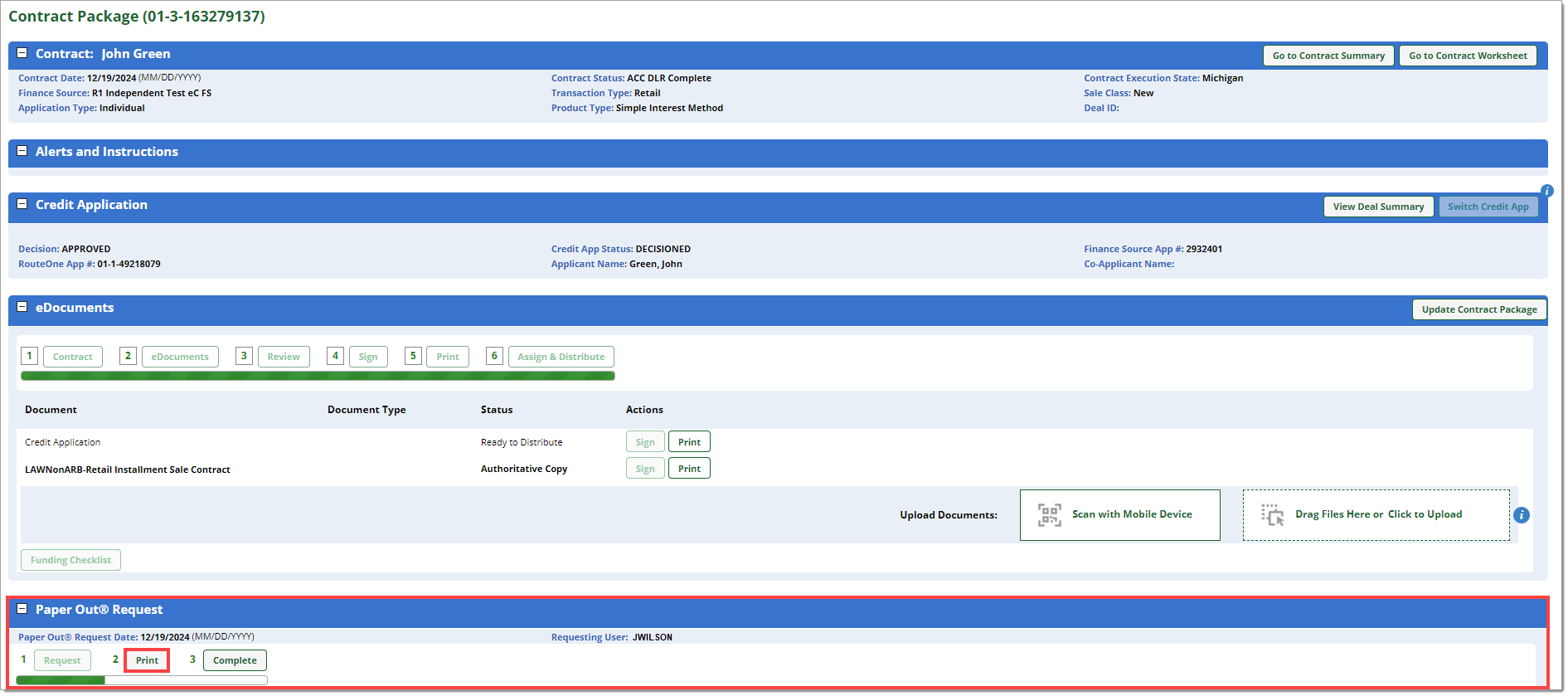Click the ACC DLR Complete contract status
1568x696 pixels.
669,78
